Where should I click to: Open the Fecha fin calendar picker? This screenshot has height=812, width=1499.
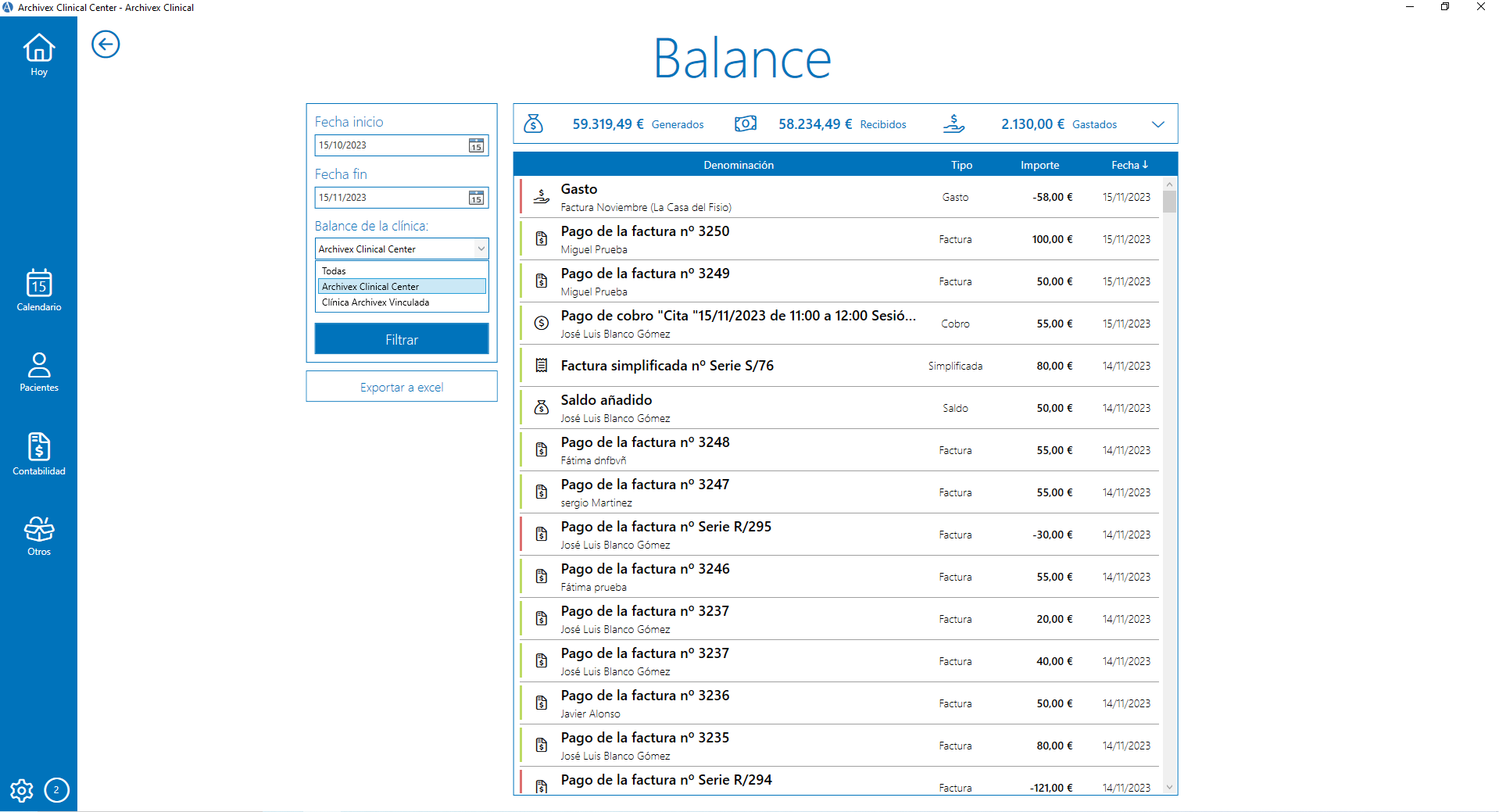pyautogui.click(x=476, y=198)
